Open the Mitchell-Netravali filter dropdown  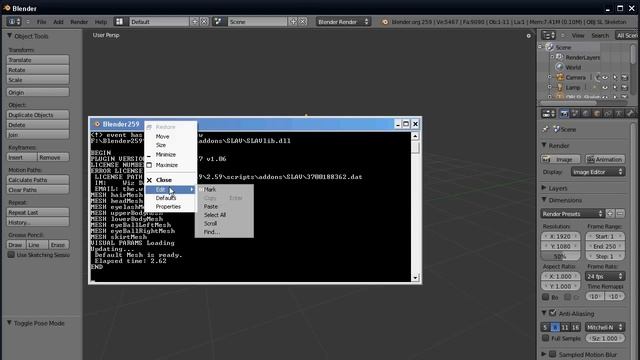[x=604, y=327]
